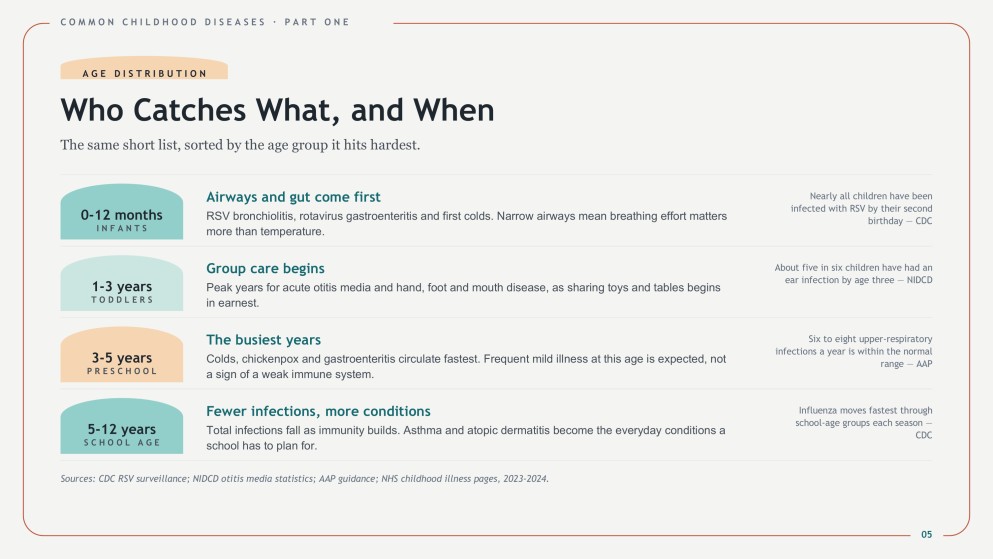
Task: Click The busiest years heading
Action: coord(263,340)
